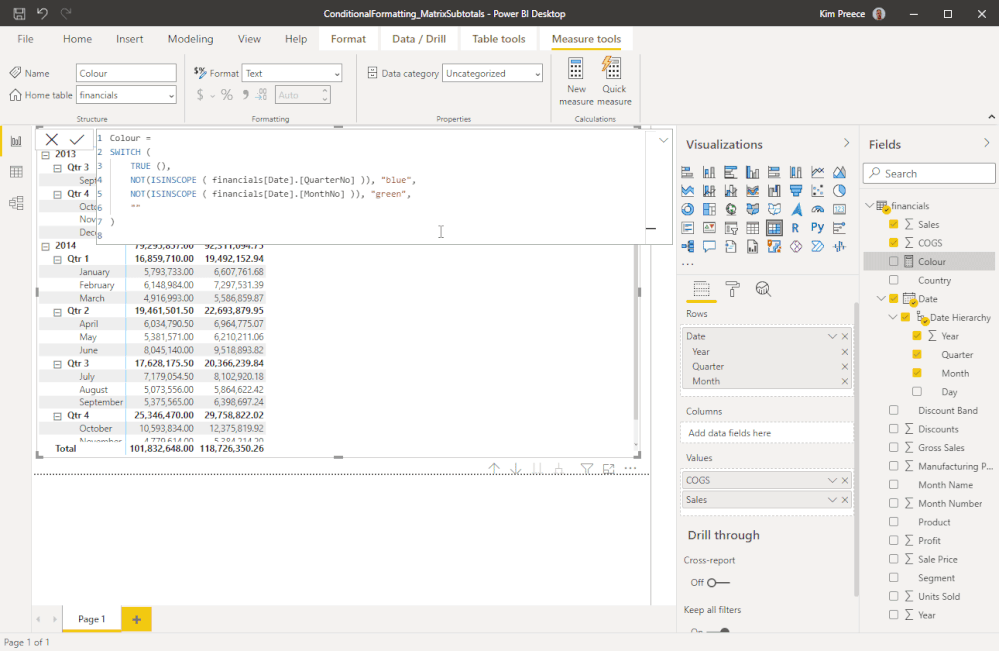Open the Home table dropdown
Screen dimensions: 999x651
coord(126,95)
